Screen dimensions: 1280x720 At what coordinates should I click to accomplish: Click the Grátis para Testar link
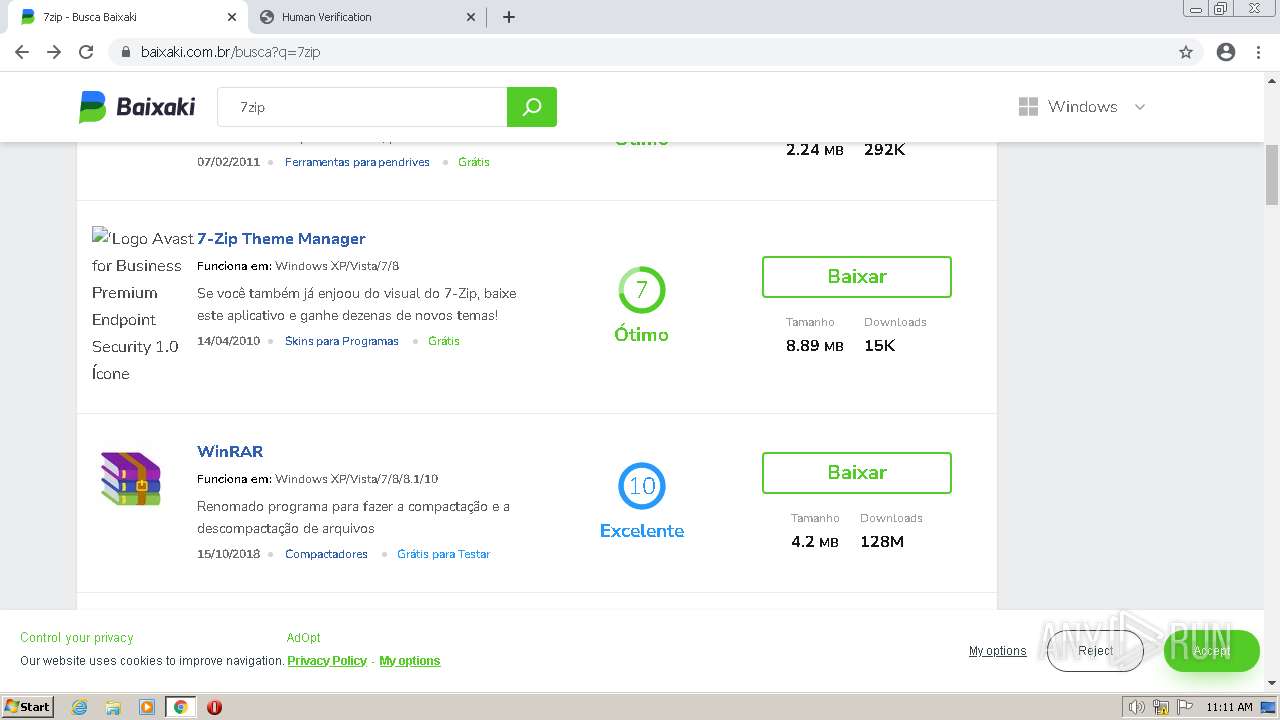click(x=443, y=554)
